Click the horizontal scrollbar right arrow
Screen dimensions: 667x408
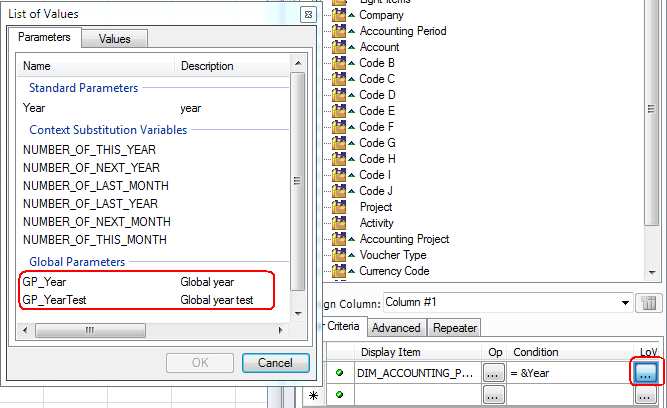point(280,330)
